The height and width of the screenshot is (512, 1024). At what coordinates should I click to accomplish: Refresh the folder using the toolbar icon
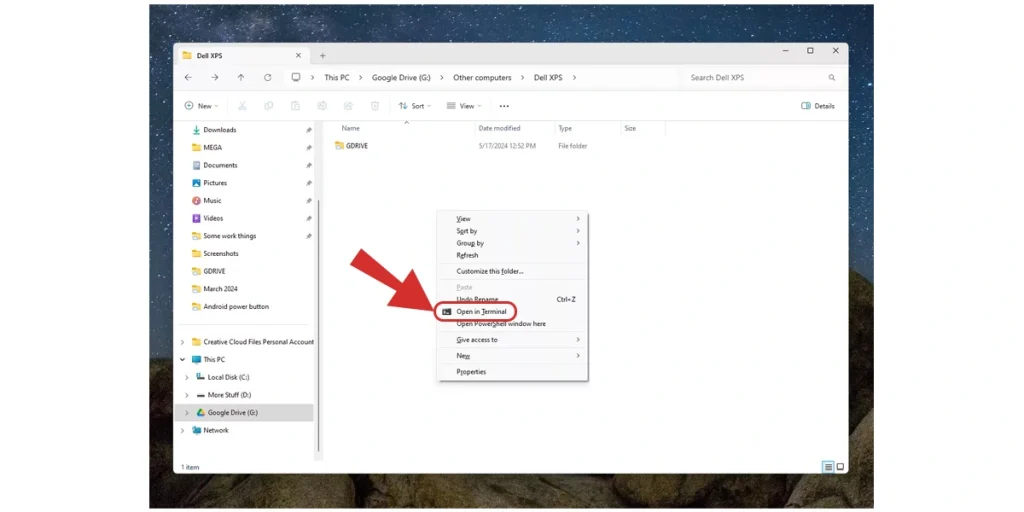click(268, 78)
